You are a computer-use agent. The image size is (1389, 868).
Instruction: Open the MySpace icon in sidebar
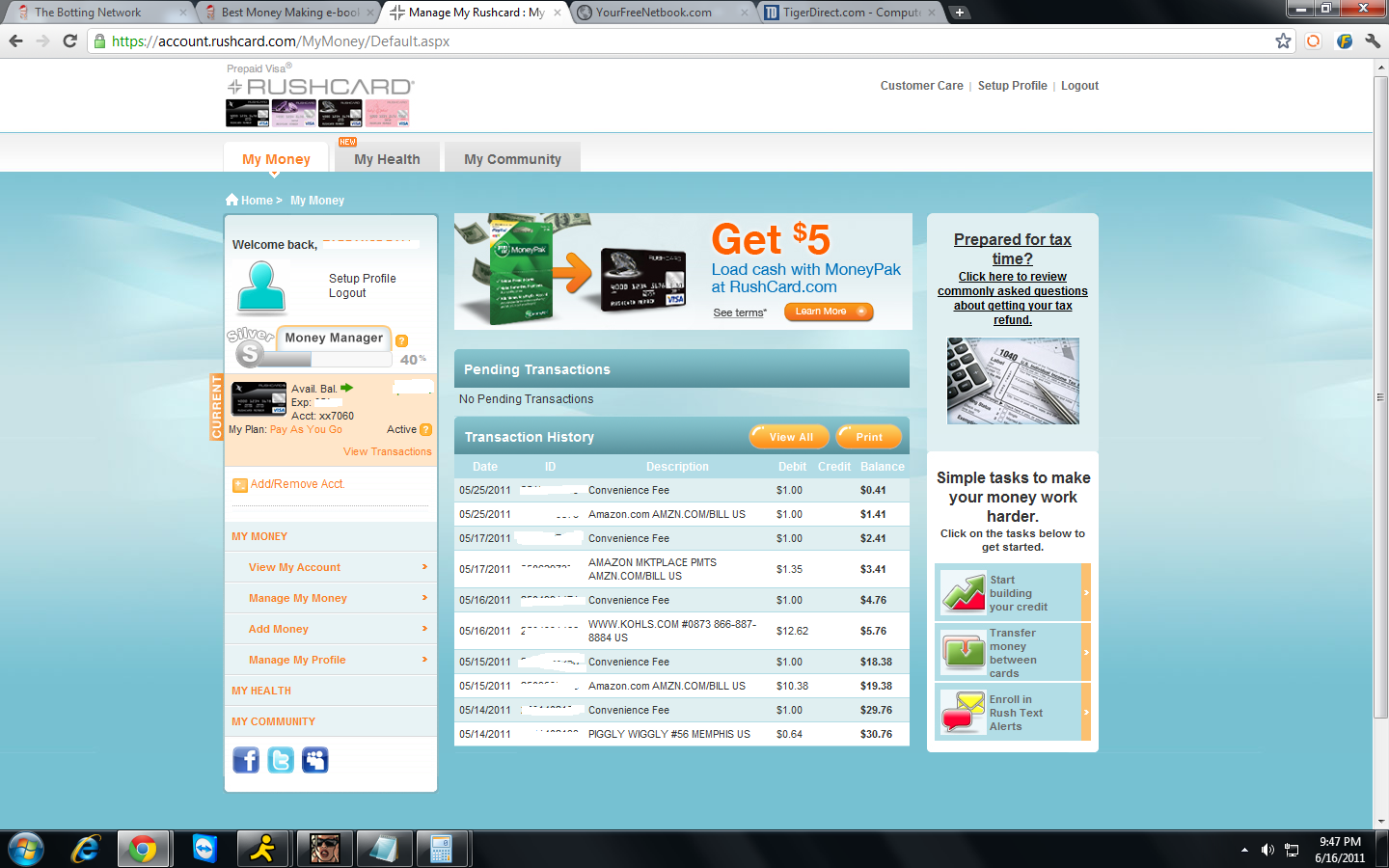[315, 760]
